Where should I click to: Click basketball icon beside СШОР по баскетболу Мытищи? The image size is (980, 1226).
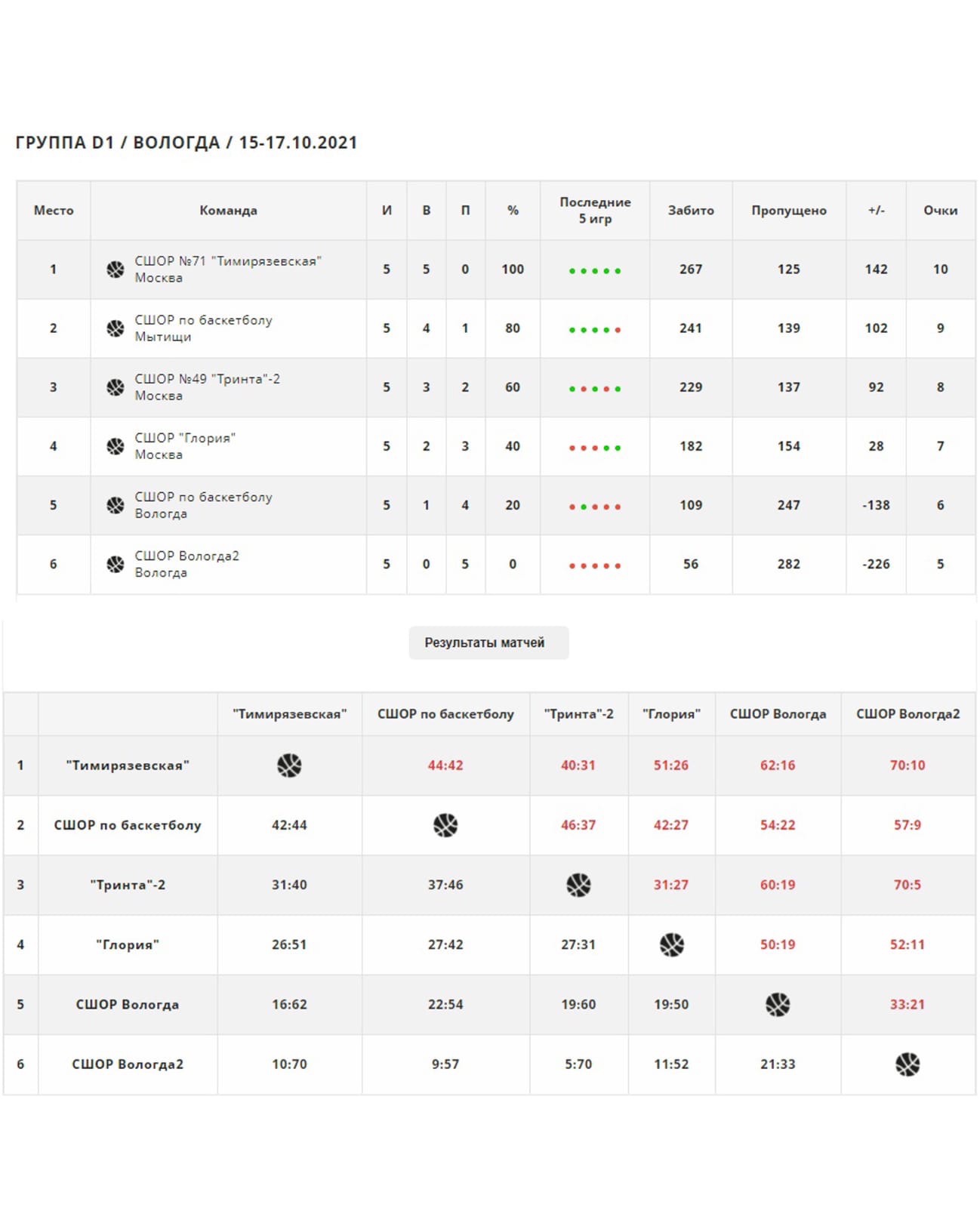[x=116, y=328]
